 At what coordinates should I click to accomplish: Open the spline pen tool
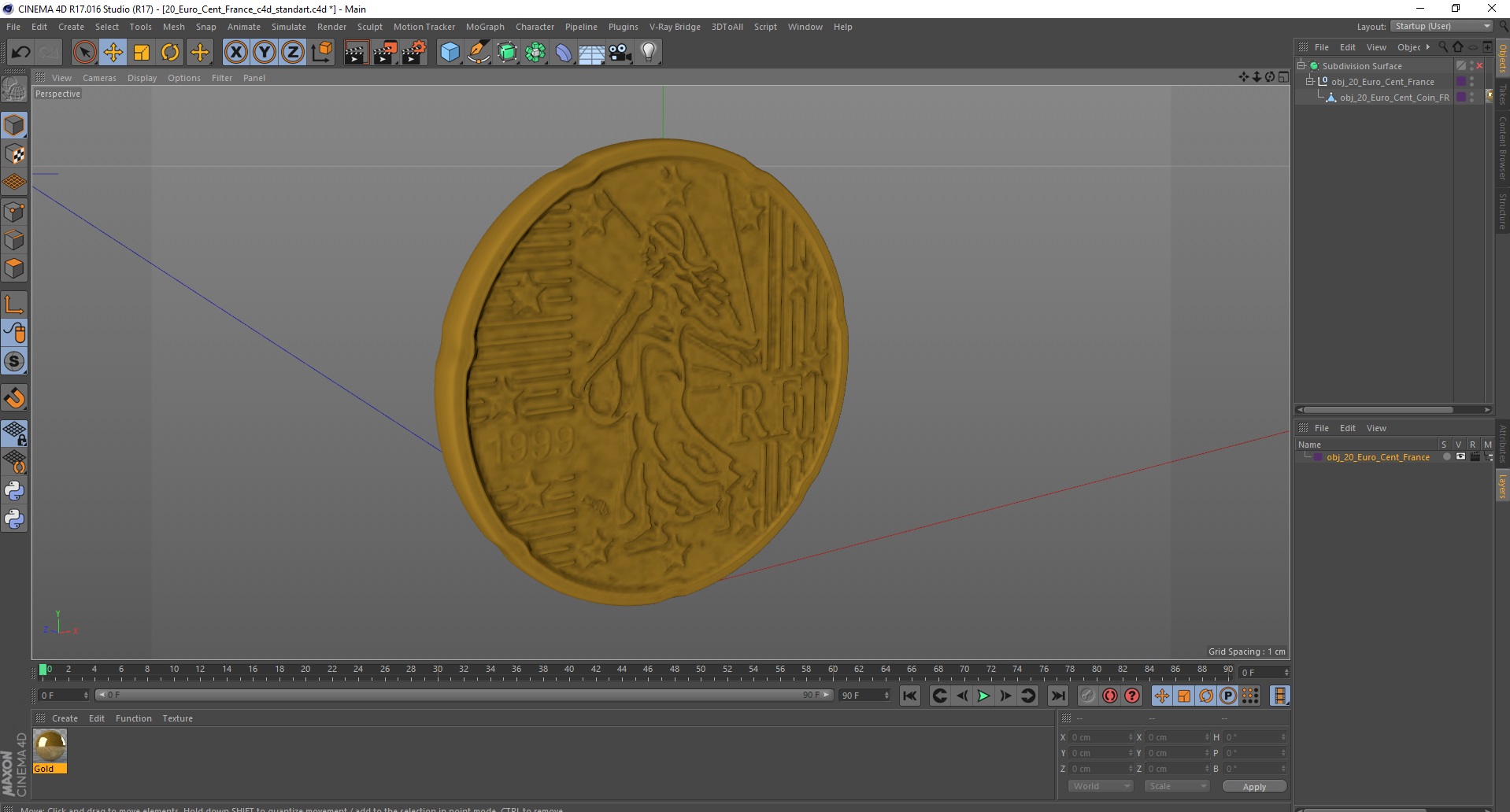(x=479, y=53)
